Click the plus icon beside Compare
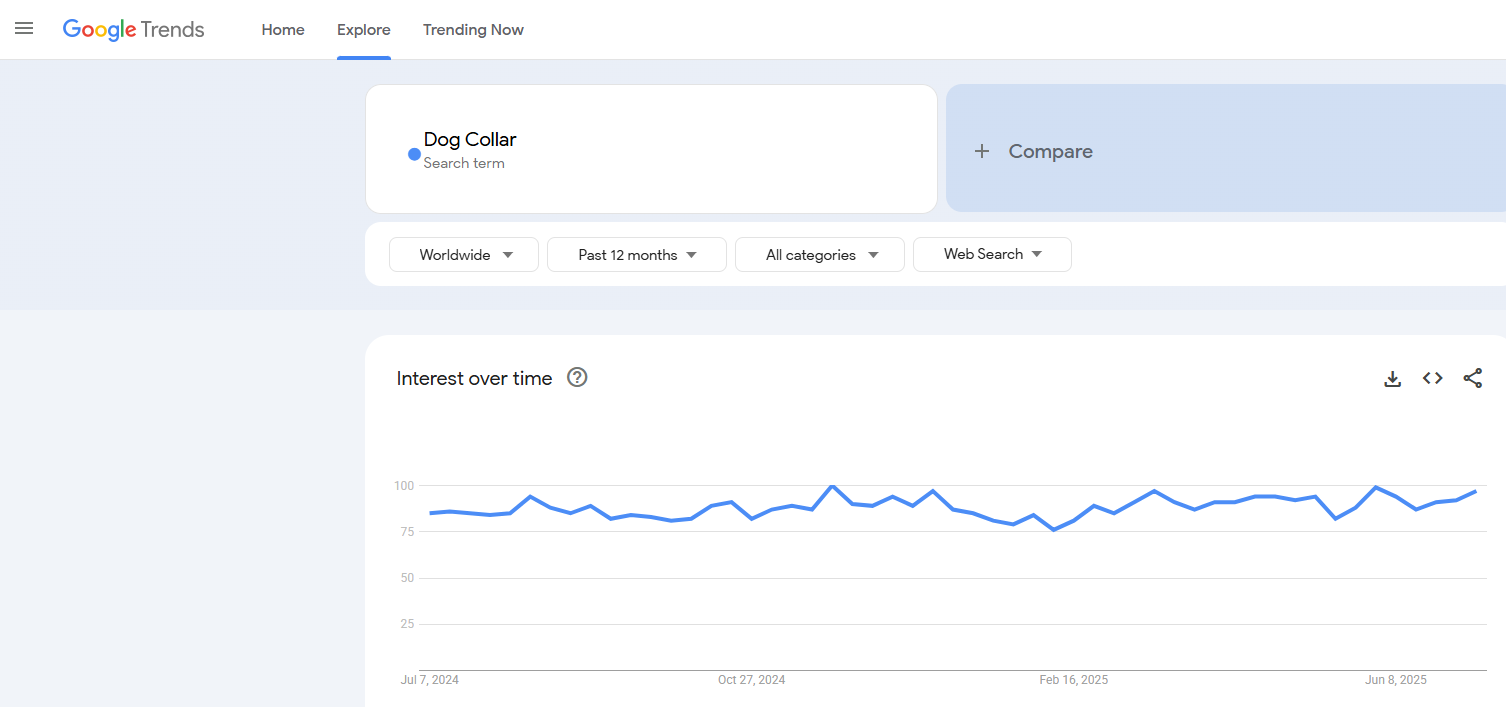The image size is (1506, 707). tap(982, 151)
